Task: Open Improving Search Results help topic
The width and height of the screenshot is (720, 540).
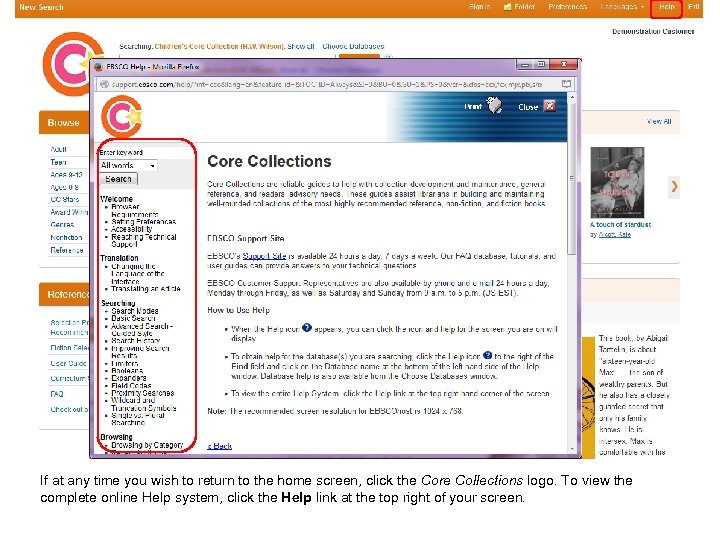Action: (140, 352)
